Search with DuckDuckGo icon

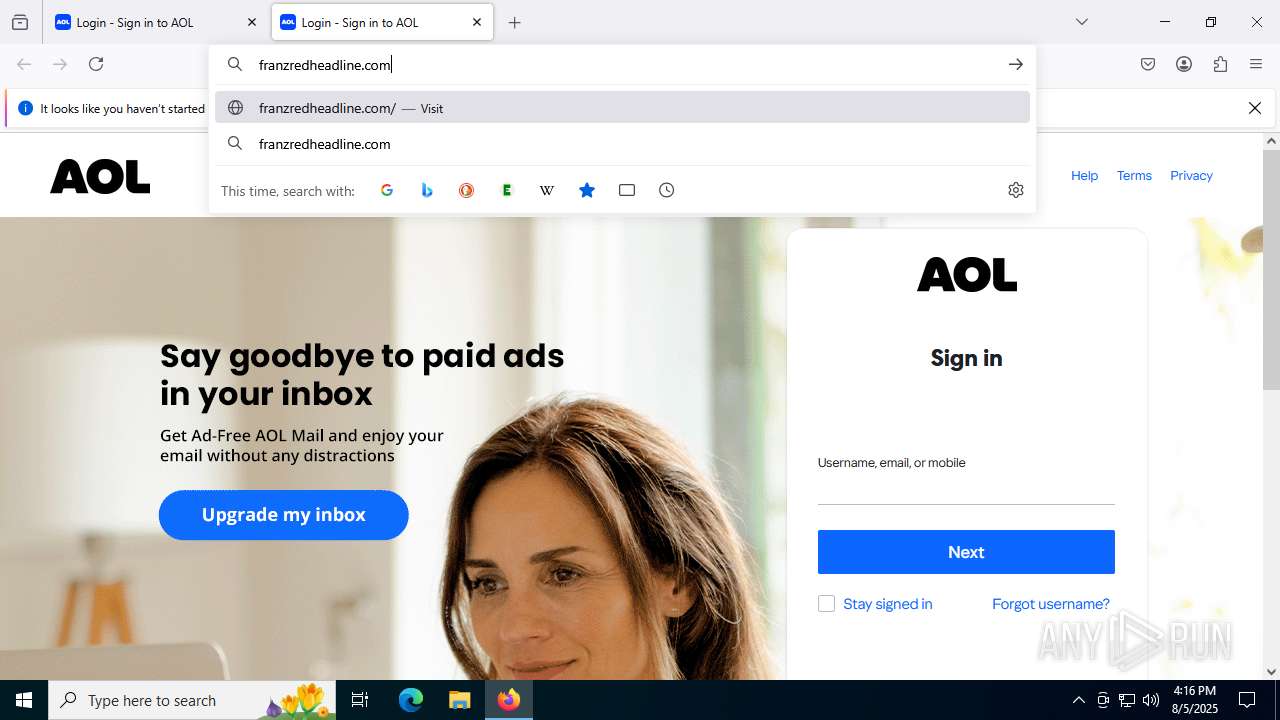click(x=467, y=190)
